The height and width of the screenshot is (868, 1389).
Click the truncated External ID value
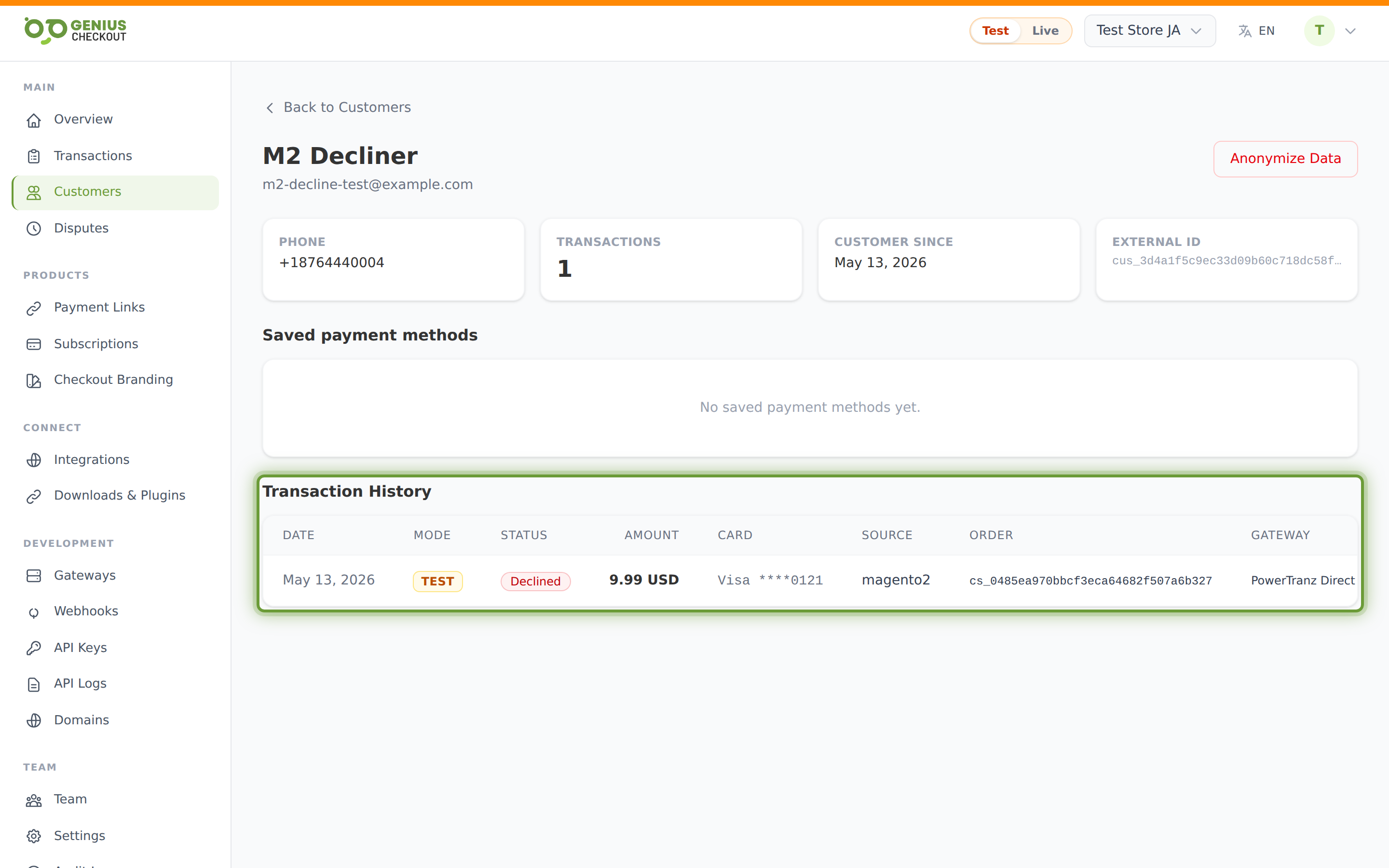pyautogui.click(x=1226, y=260)
